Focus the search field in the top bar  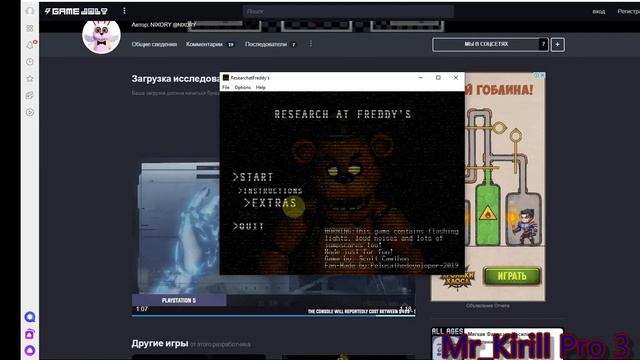pyautogui.click(x=348, y=11)
